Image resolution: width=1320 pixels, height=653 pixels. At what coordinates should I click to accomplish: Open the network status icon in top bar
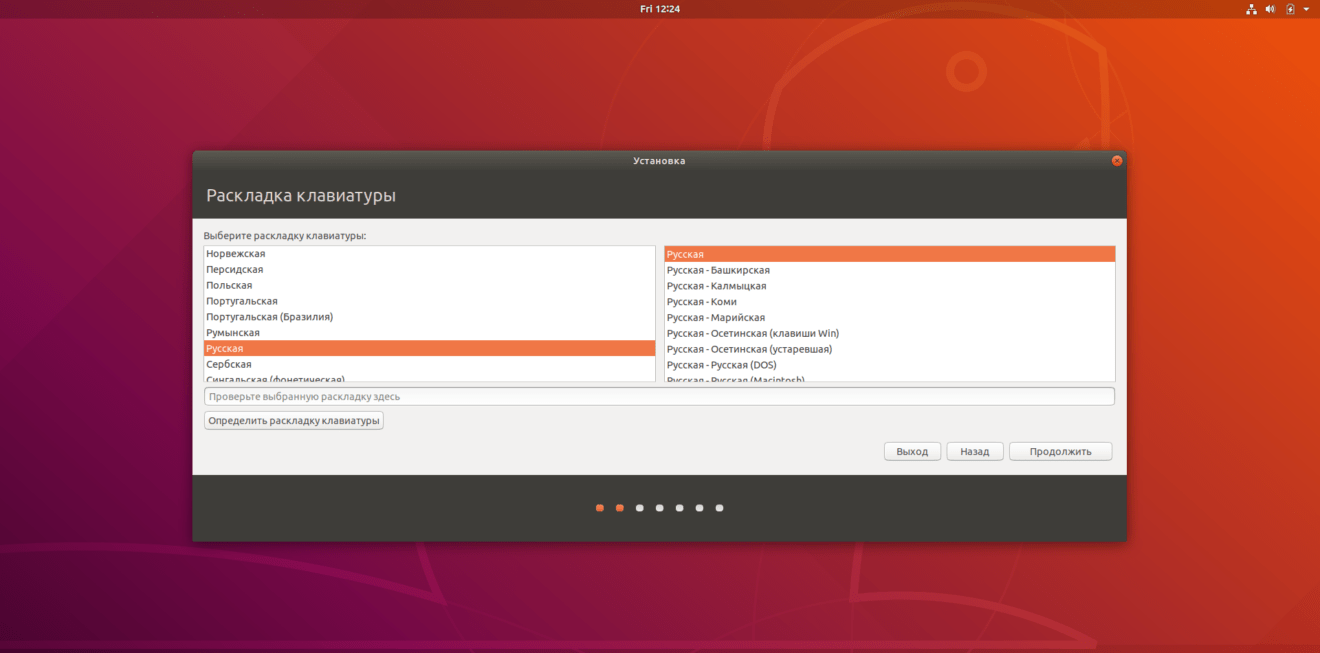pos(1251,8)
